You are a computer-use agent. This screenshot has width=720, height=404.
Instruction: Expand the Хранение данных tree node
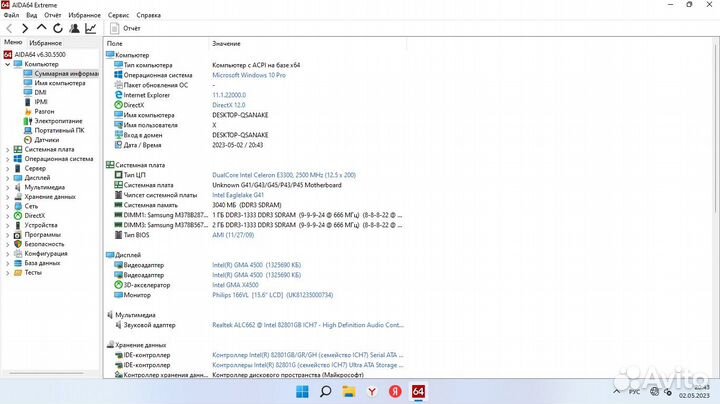[x=7, y=197]
